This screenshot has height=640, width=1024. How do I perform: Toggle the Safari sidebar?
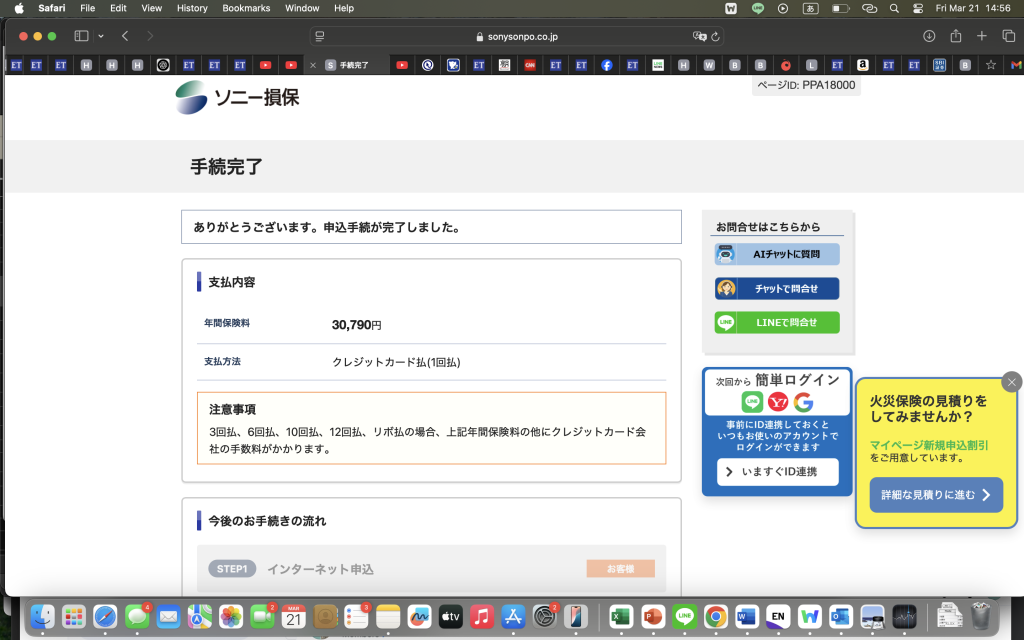[81, 36]
